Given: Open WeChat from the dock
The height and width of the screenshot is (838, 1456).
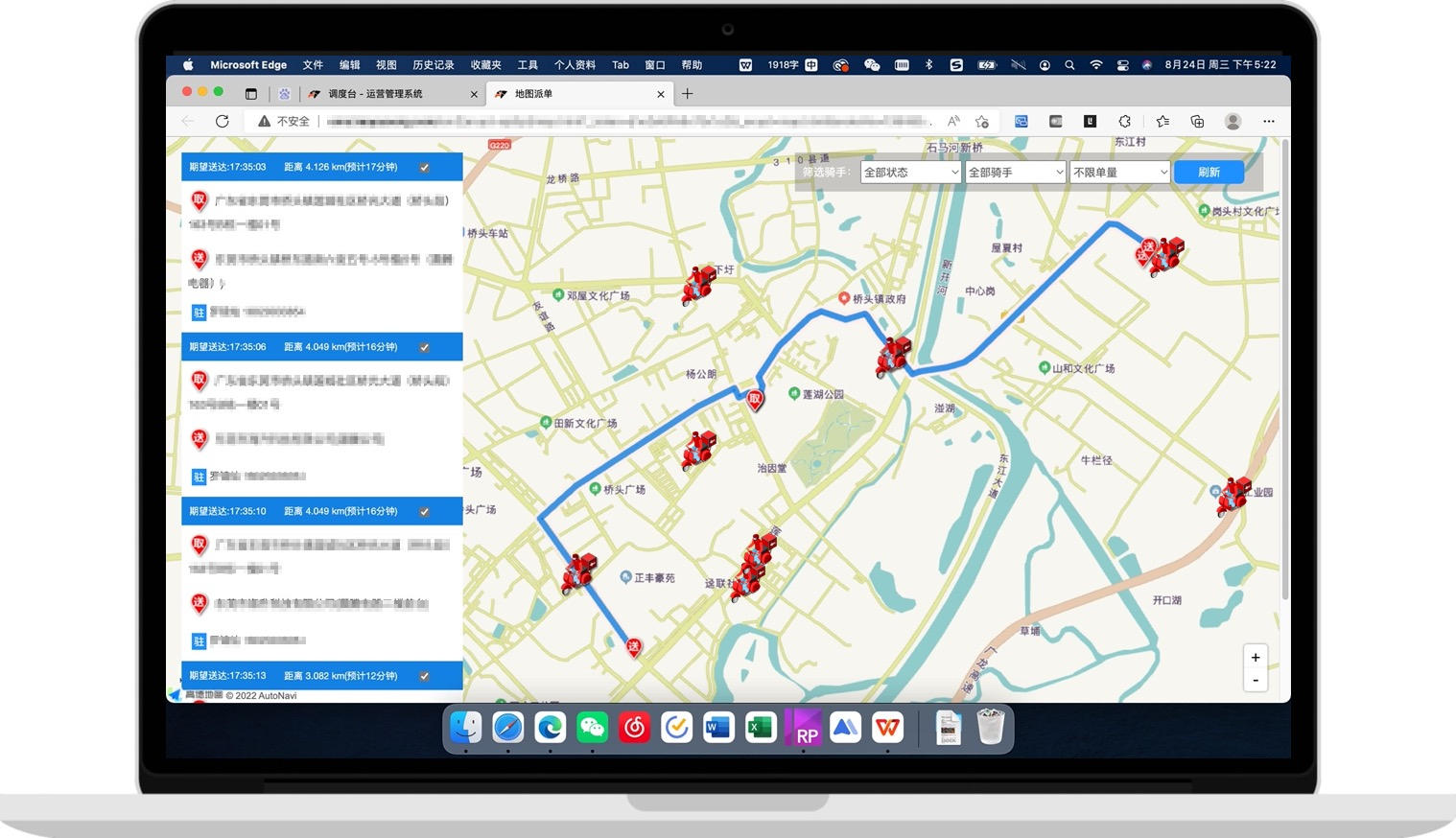Looking at the screenshot, I should 592,728.
